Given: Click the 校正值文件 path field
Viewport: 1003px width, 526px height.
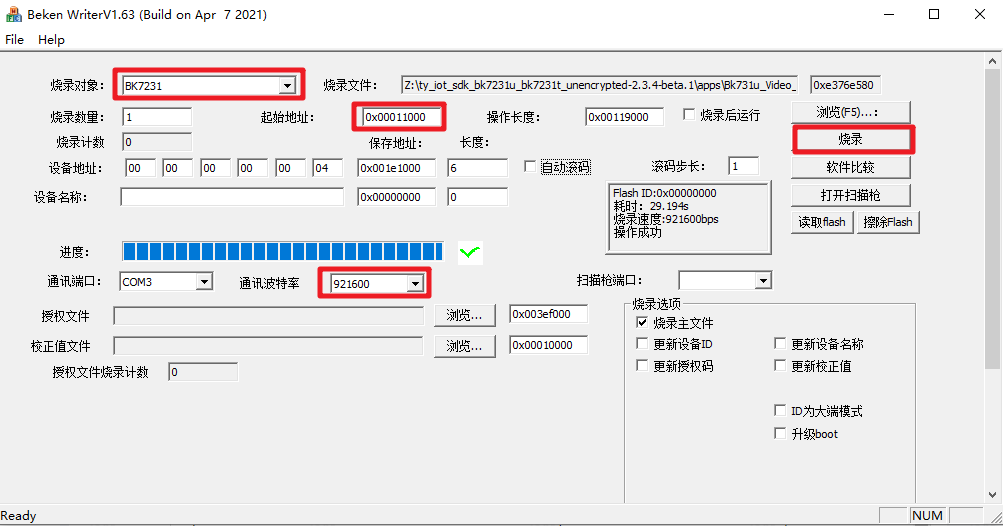Looking at the screenshot, I should click(x=269, y=346).
